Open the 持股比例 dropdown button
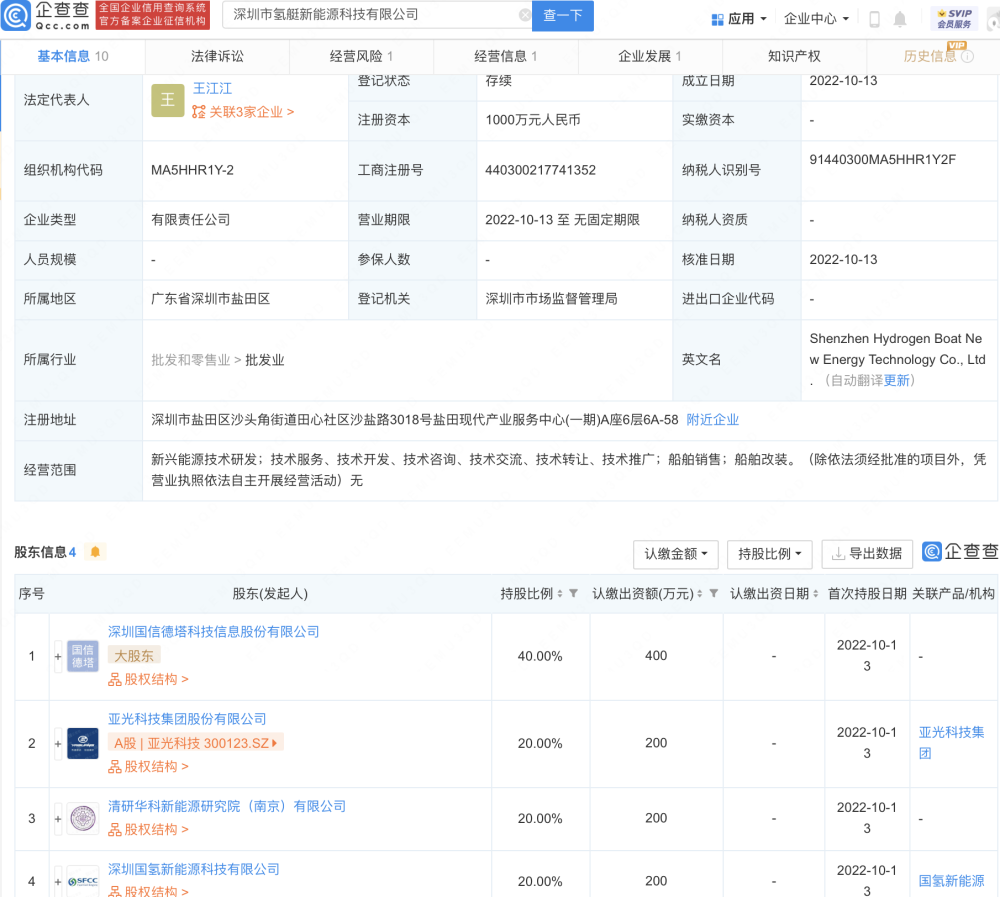The height and width of the screenshot is (897, 1000). pyautogui.click(x=770, y=553)
